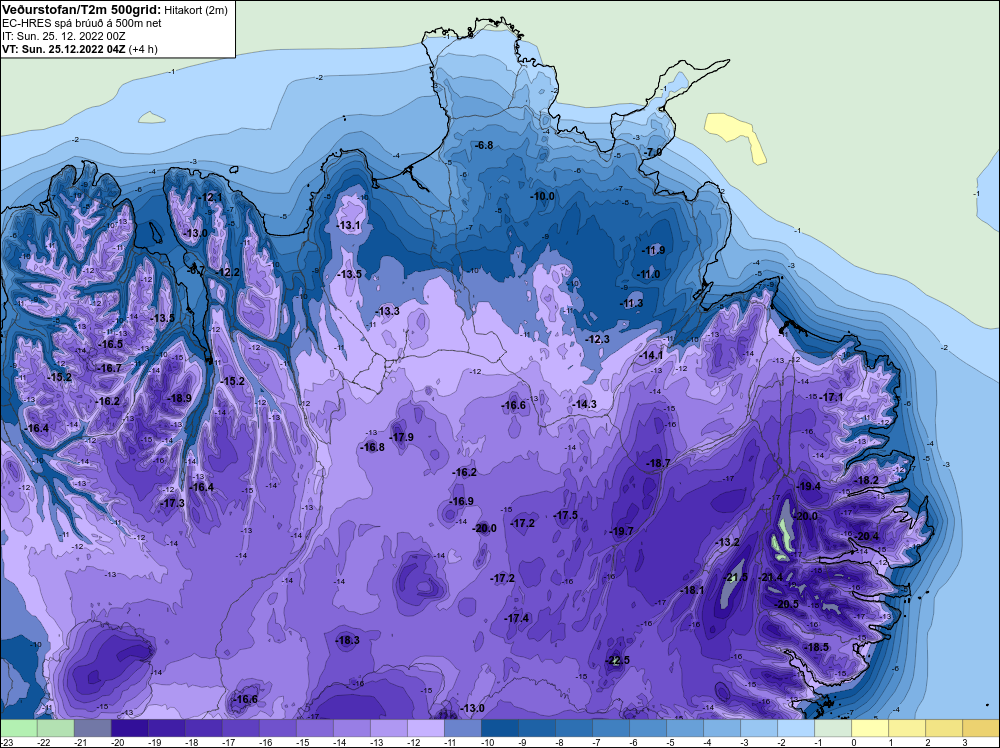
Task: Select the legend color swatch labeled -22
Action: 55,728
